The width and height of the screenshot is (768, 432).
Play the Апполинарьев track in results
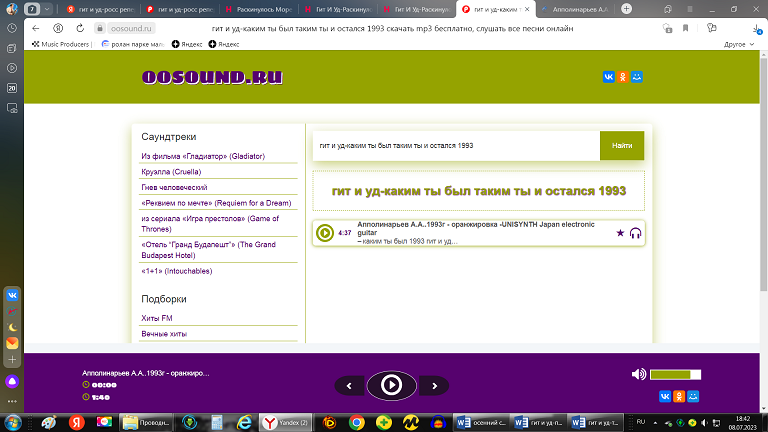[x=325, y=233]
